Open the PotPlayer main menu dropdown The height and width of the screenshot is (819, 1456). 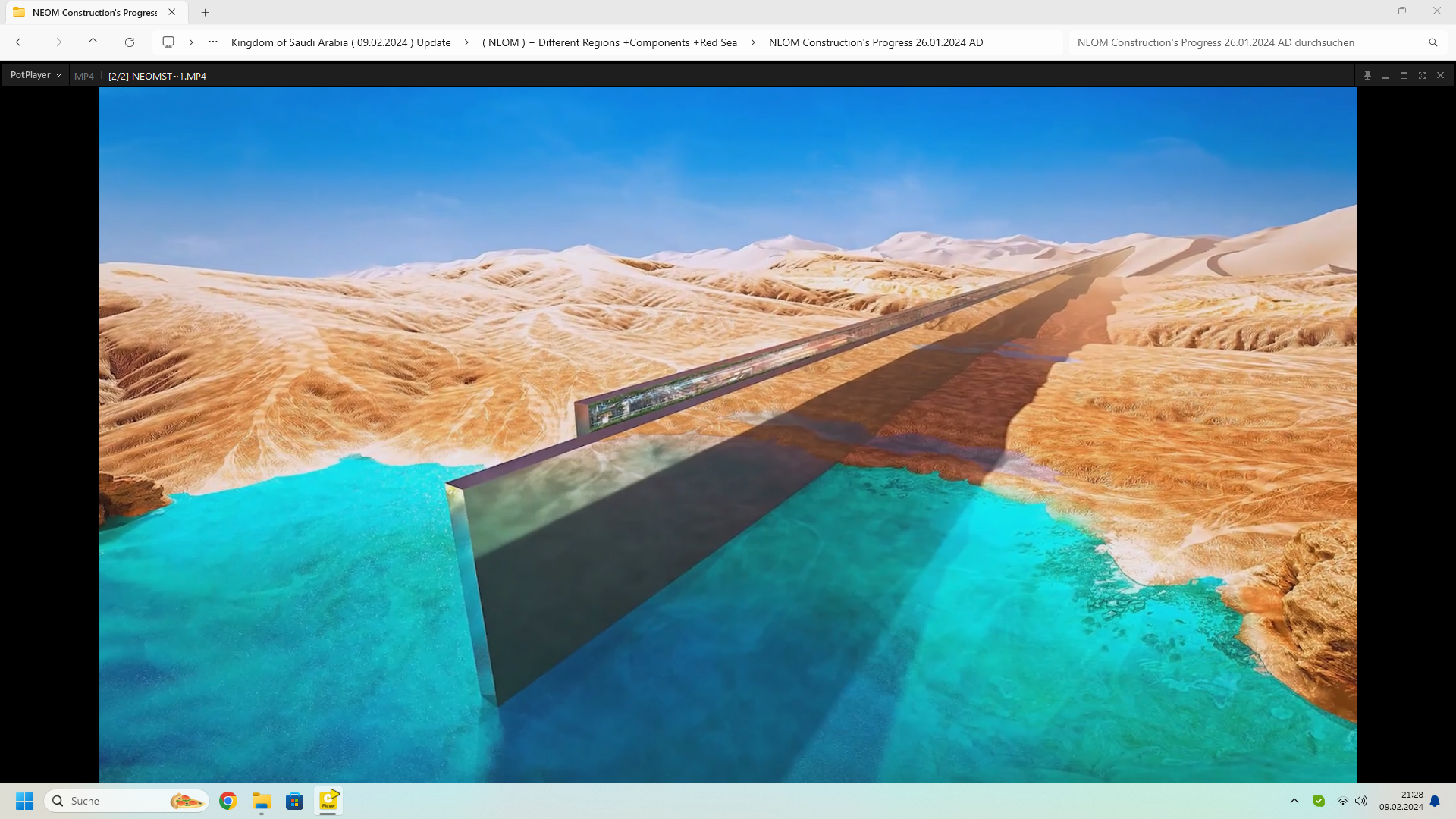coord(36,75)
